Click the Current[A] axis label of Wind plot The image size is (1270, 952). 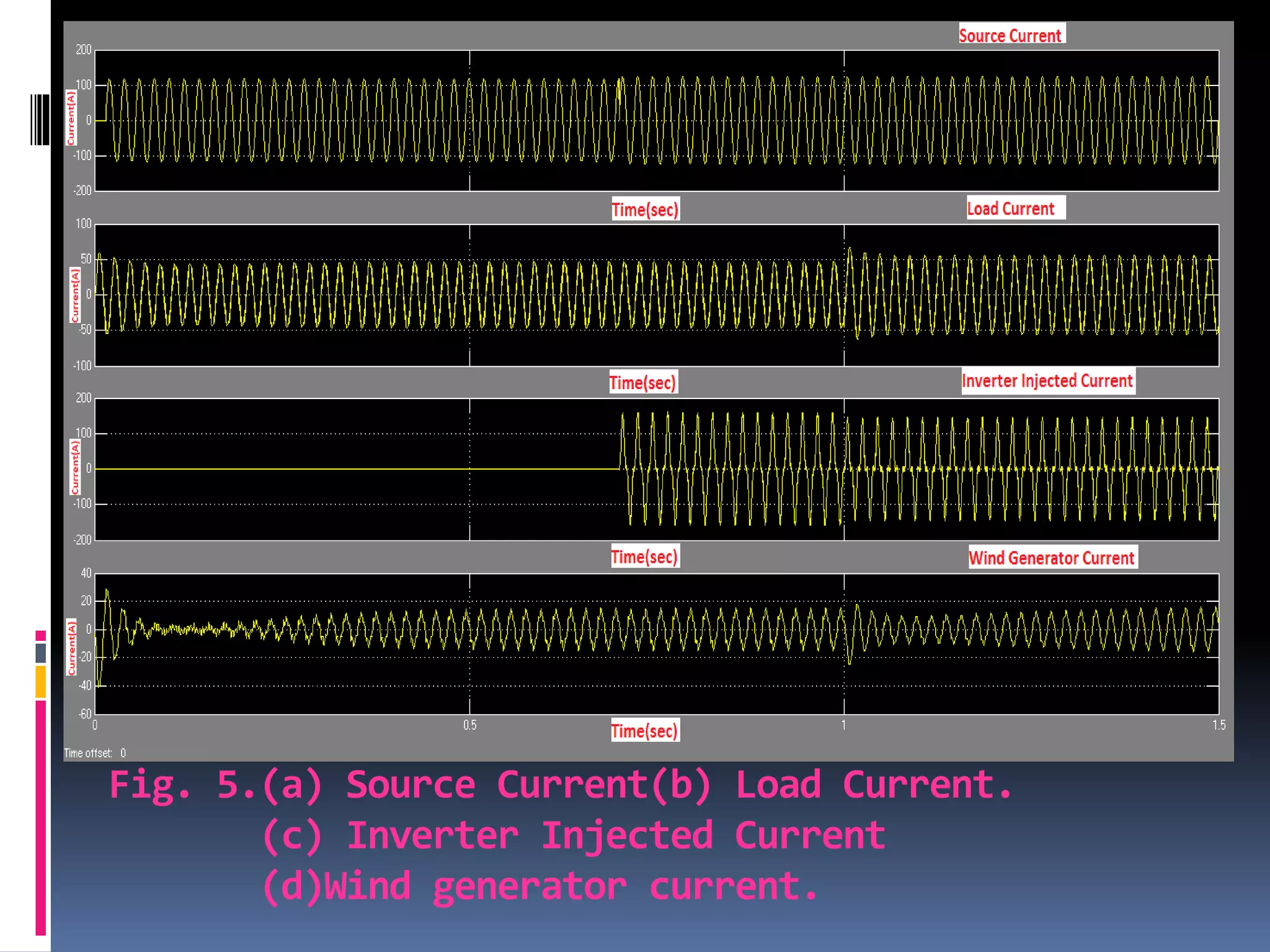pos(71,647)
